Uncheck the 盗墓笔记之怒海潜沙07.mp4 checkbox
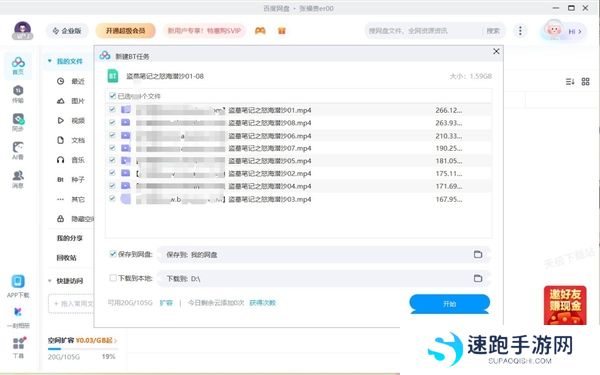Screen dimensions: 600x375 [x=112, y=148]
